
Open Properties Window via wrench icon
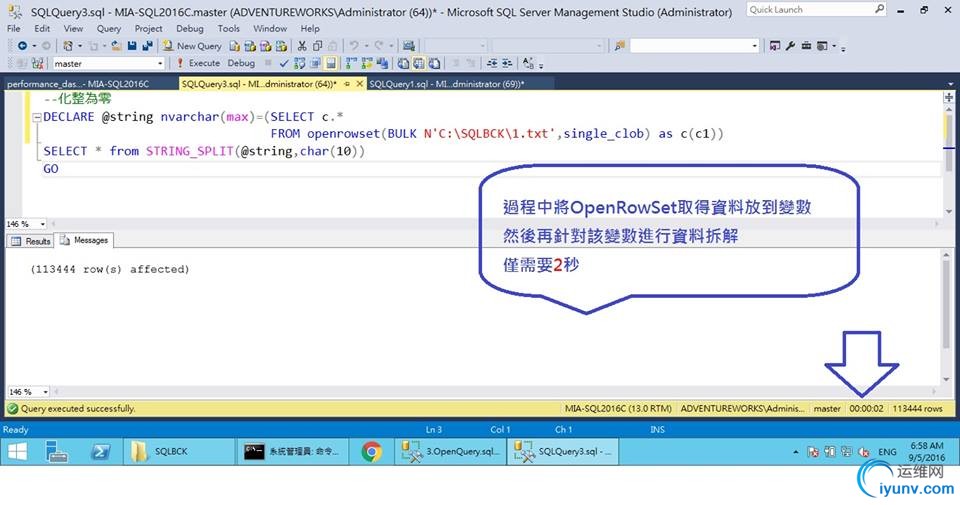[790, 46]
